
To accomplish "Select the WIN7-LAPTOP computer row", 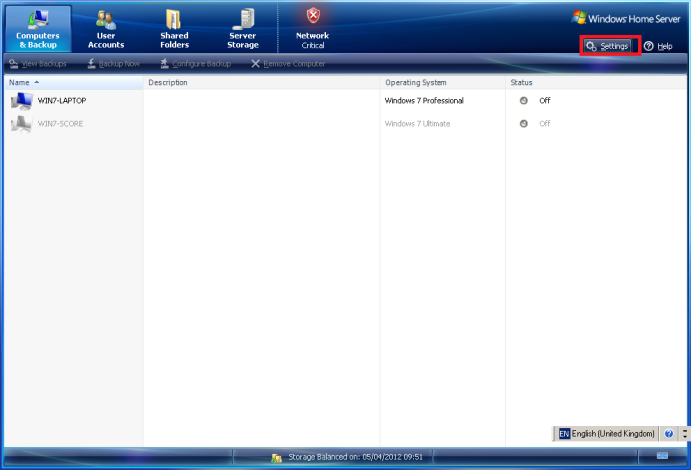I will pos(346,101).
